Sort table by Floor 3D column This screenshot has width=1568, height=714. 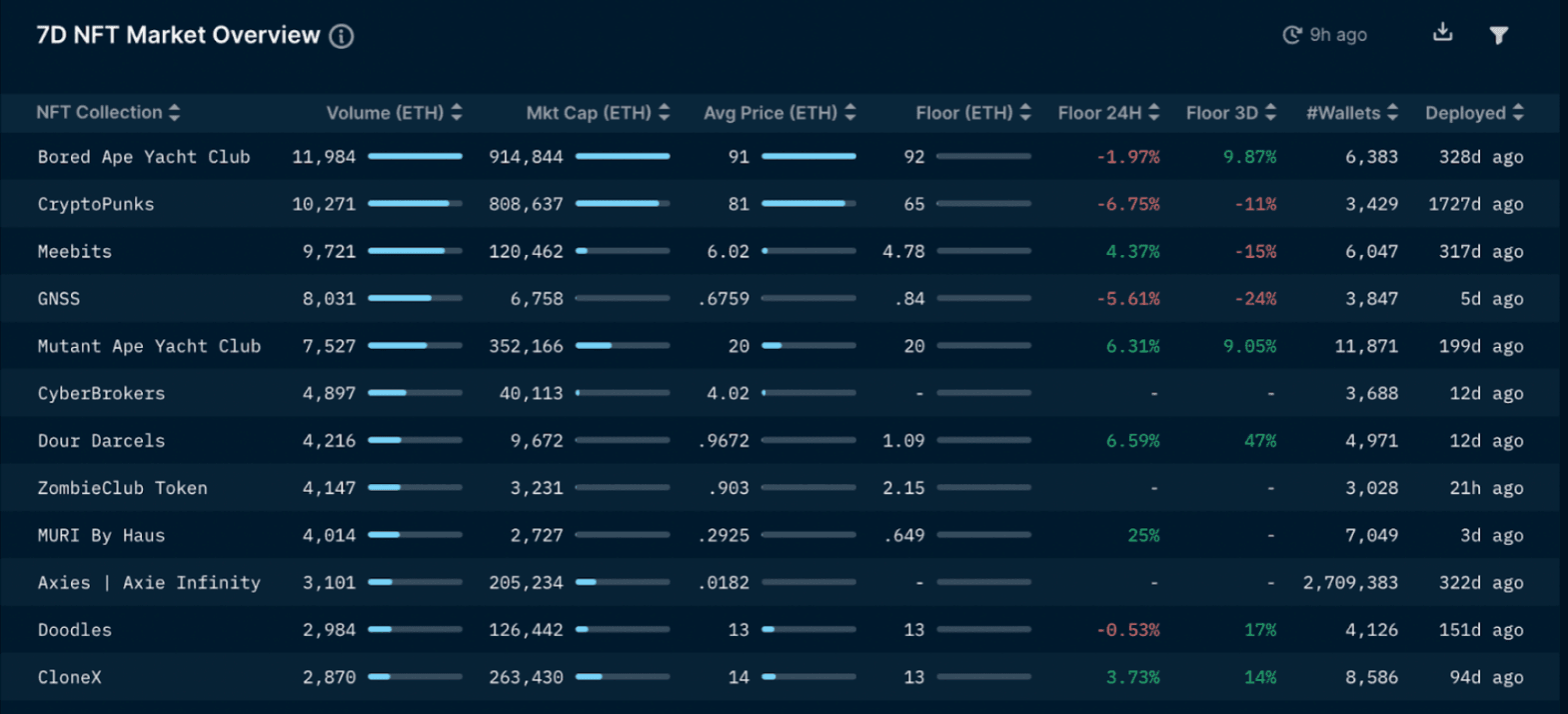click(1271, 113)
